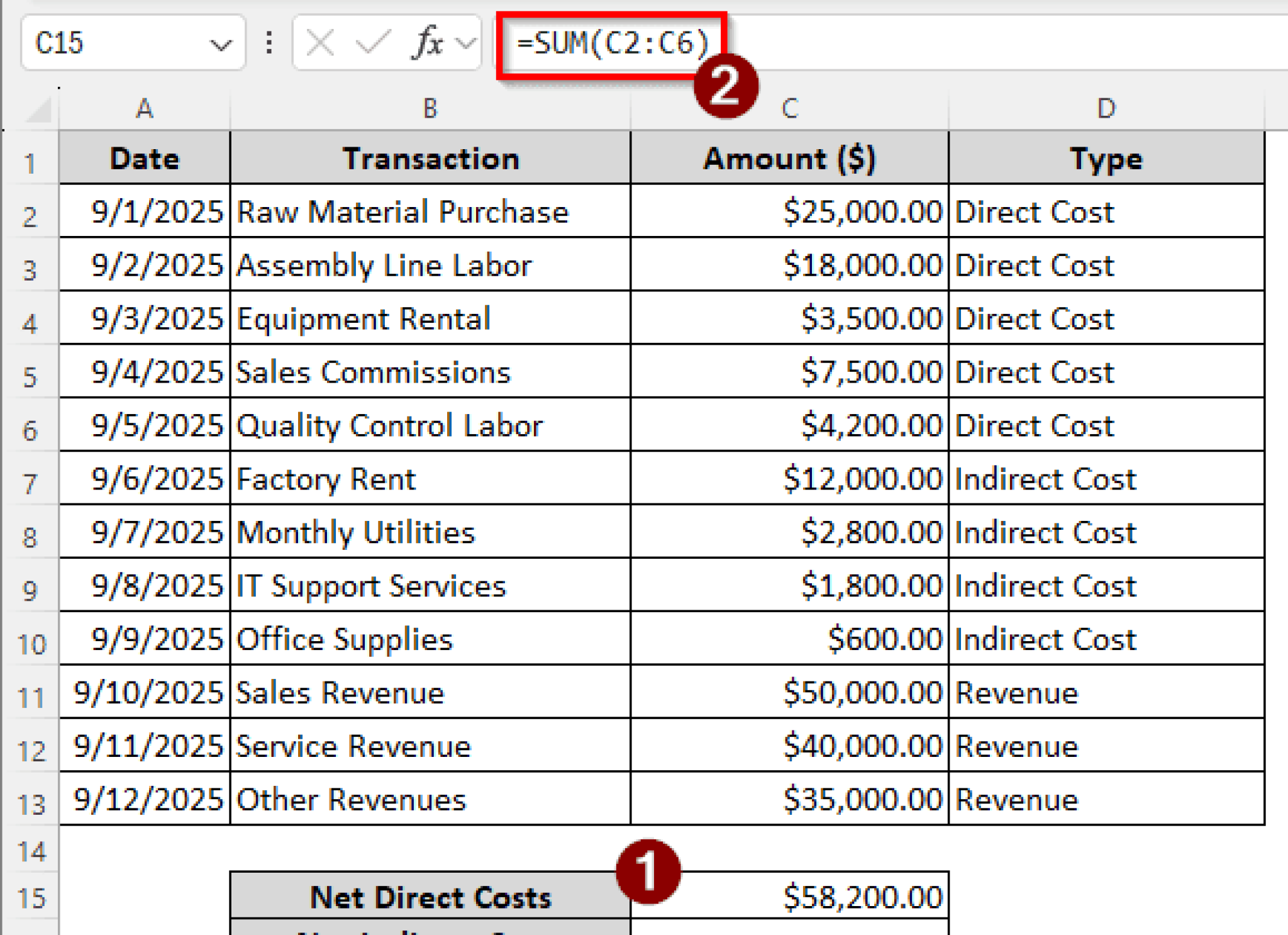Click the three-dot separator beside the Name Box
The height and width of the screenshot is (935, 1288).
269,42
